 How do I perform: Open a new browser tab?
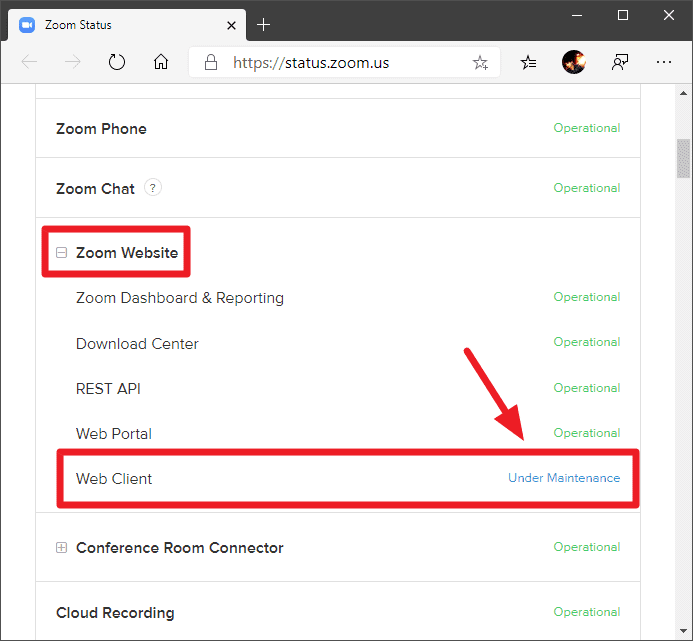coord(263,25)
